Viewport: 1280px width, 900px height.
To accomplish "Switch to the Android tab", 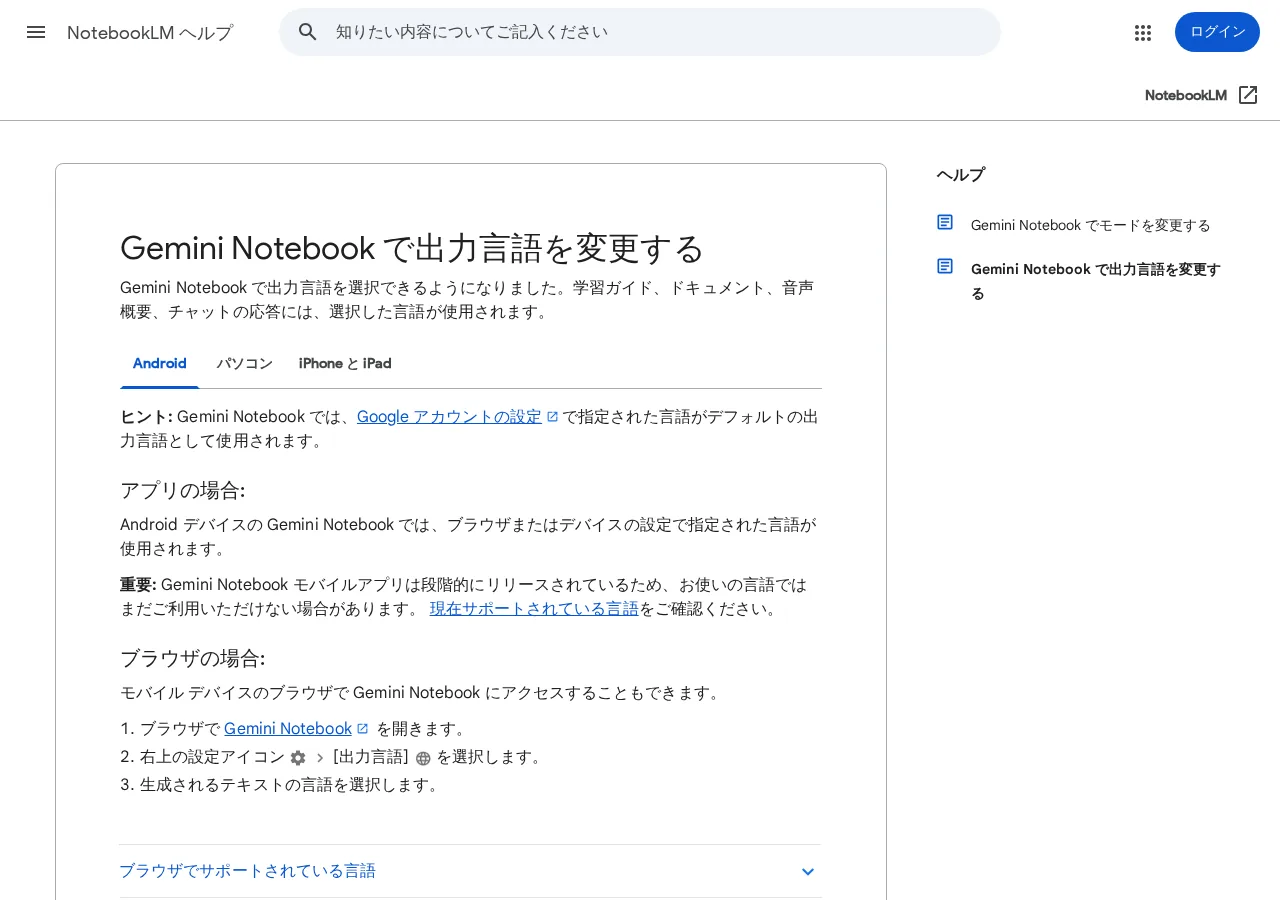I will click(x=160, y=364).
